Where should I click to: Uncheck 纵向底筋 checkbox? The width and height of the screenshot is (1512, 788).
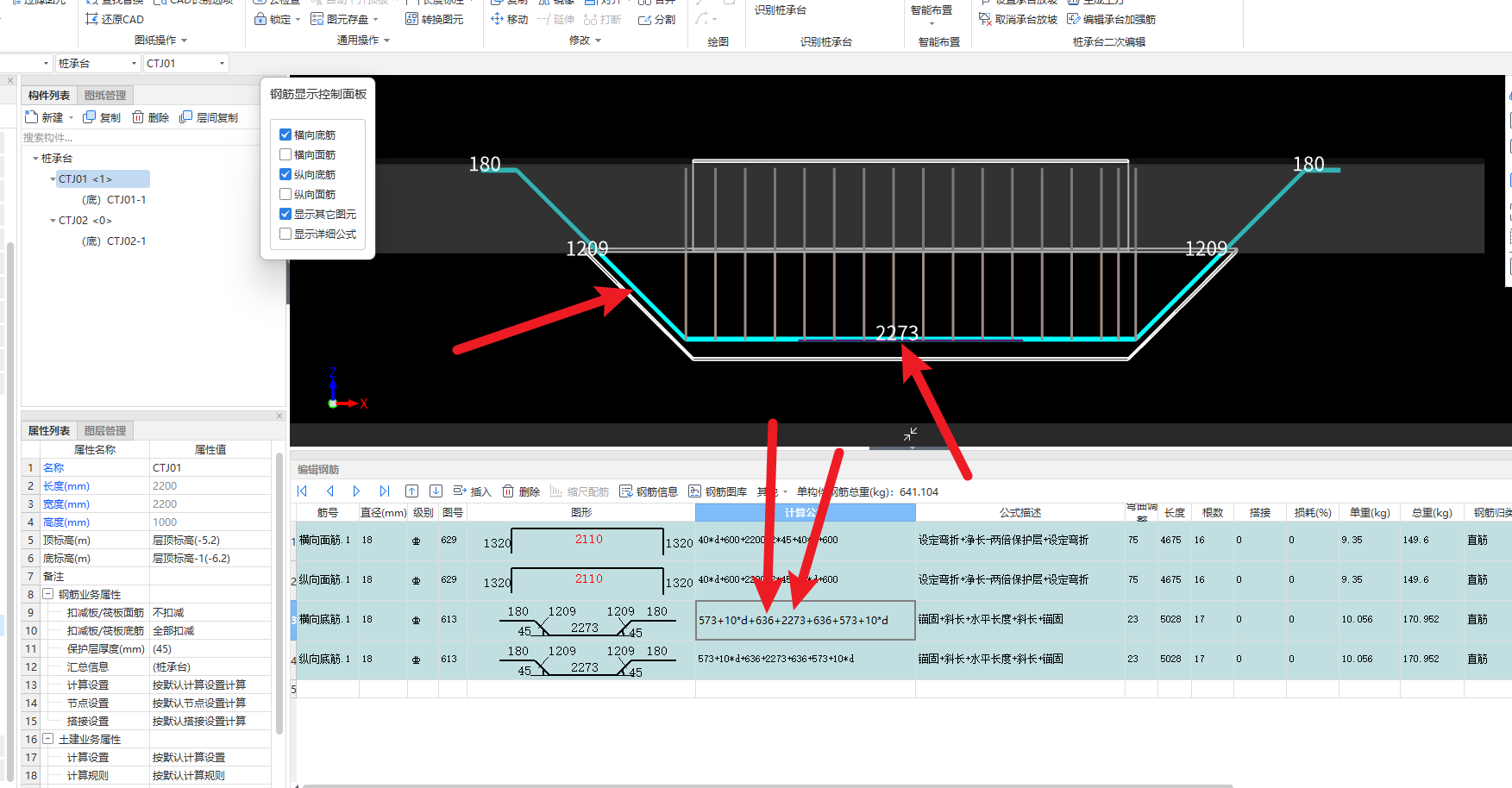click(285, 174)
